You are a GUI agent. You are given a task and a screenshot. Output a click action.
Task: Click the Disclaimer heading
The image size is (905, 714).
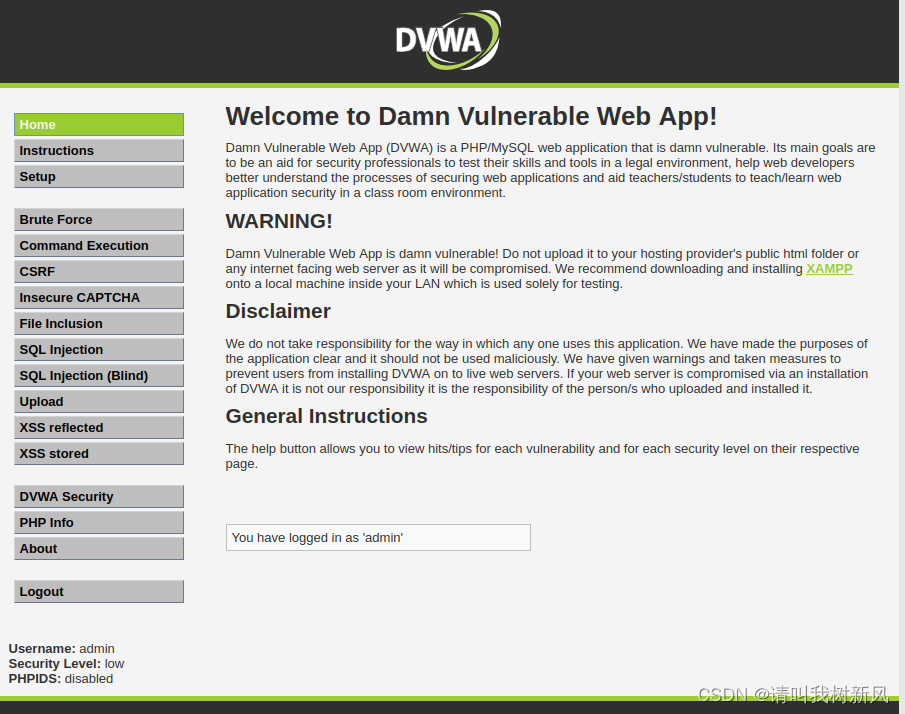(278, 311)
